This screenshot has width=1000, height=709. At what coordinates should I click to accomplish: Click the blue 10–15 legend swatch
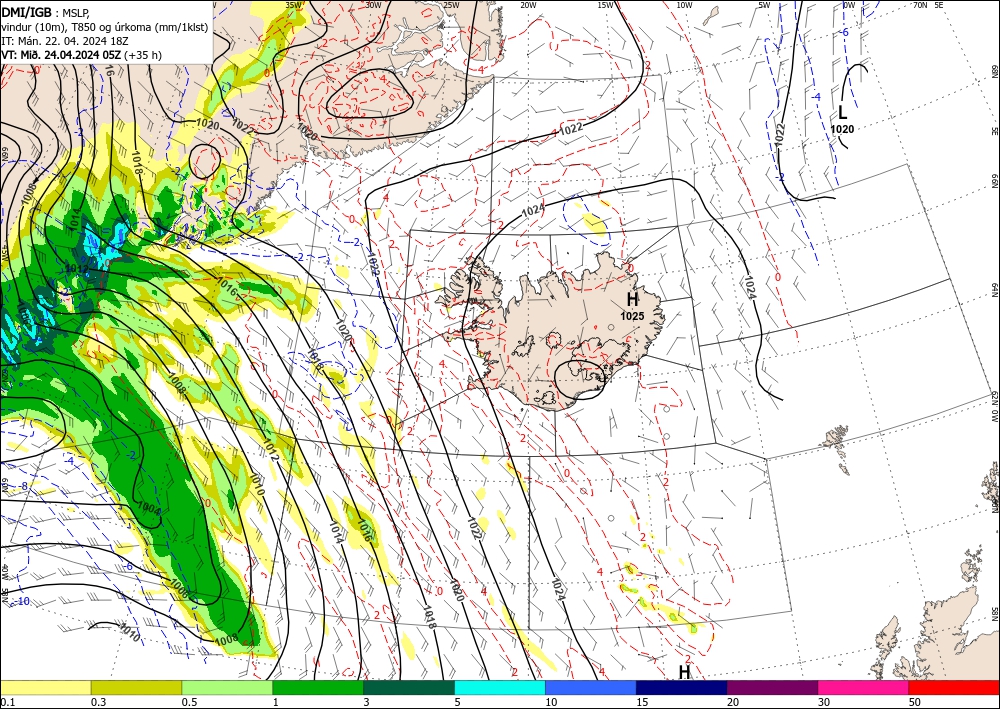(591, 687)
